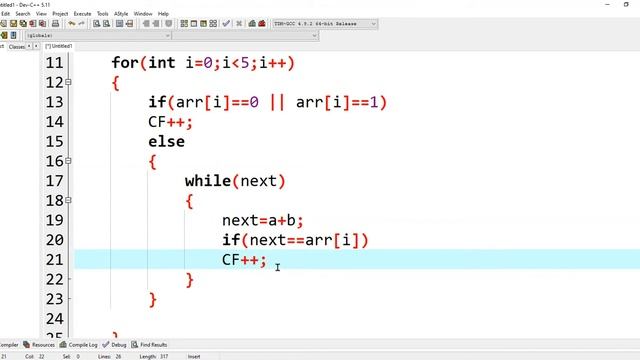Click the Goto Function toolbar icon
Viewport: 640px width, 360px height.
(119, 24)
